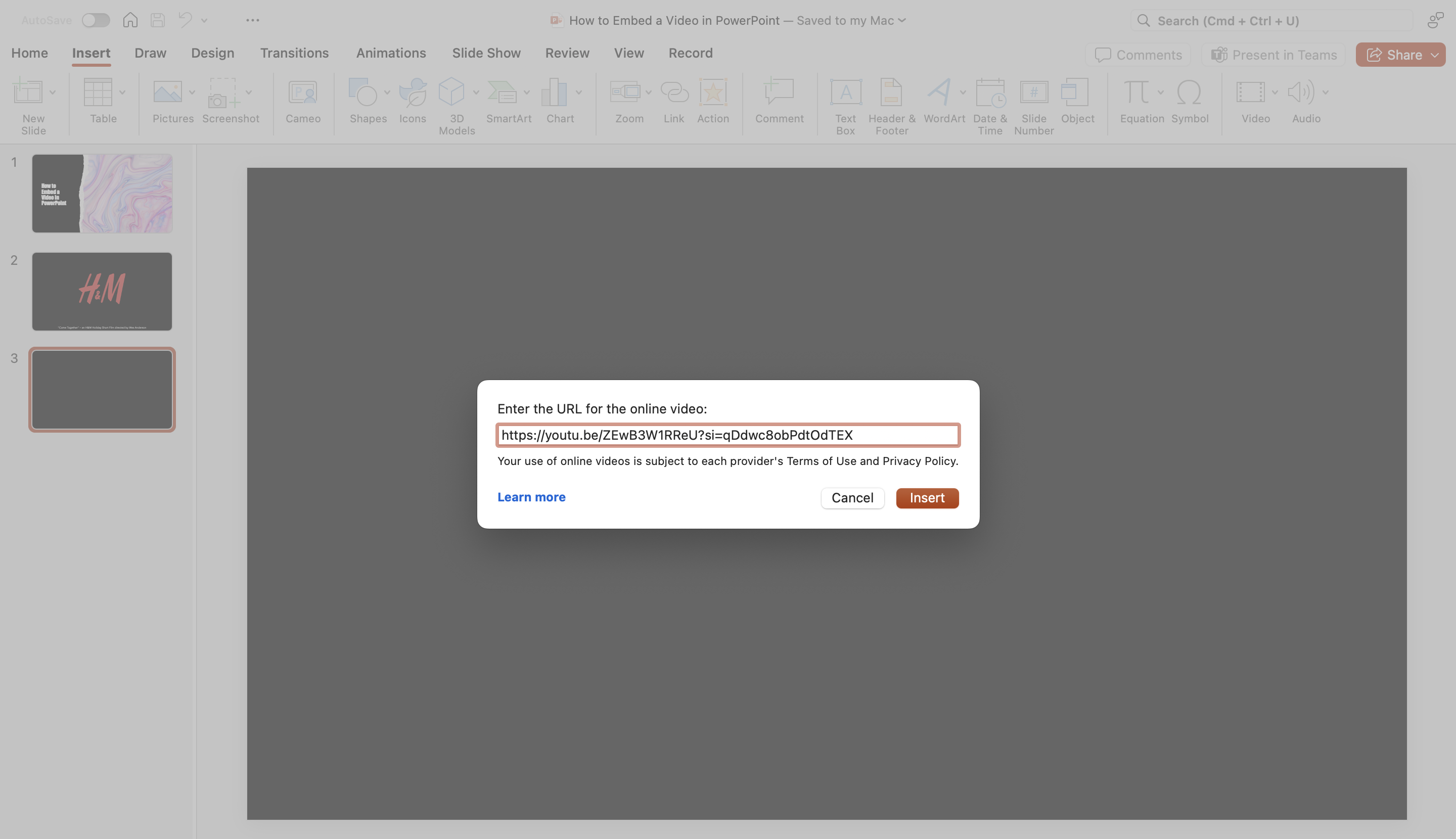Expand the Pictures dropdown arrow

pos(192,92)
